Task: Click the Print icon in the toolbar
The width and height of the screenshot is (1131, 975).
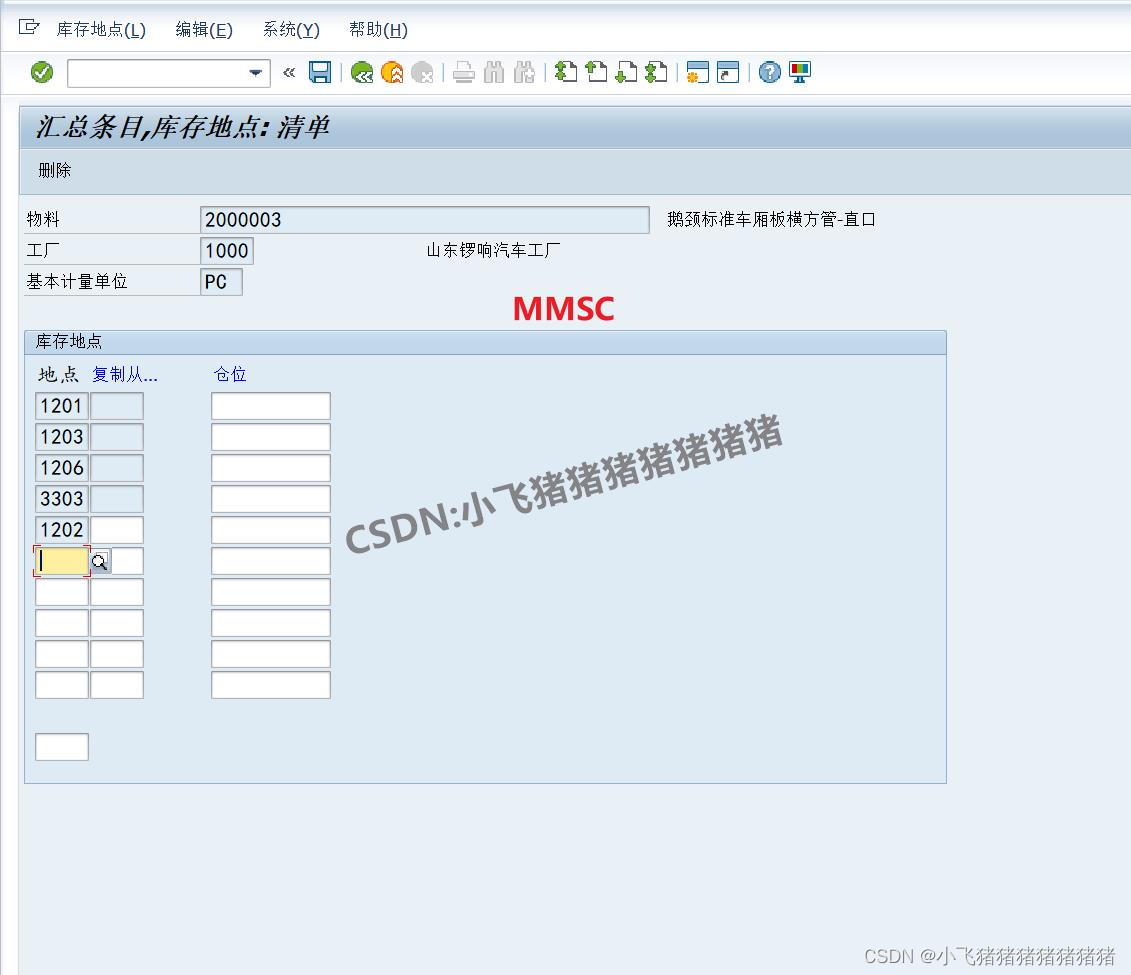Action: click(462, 72)
